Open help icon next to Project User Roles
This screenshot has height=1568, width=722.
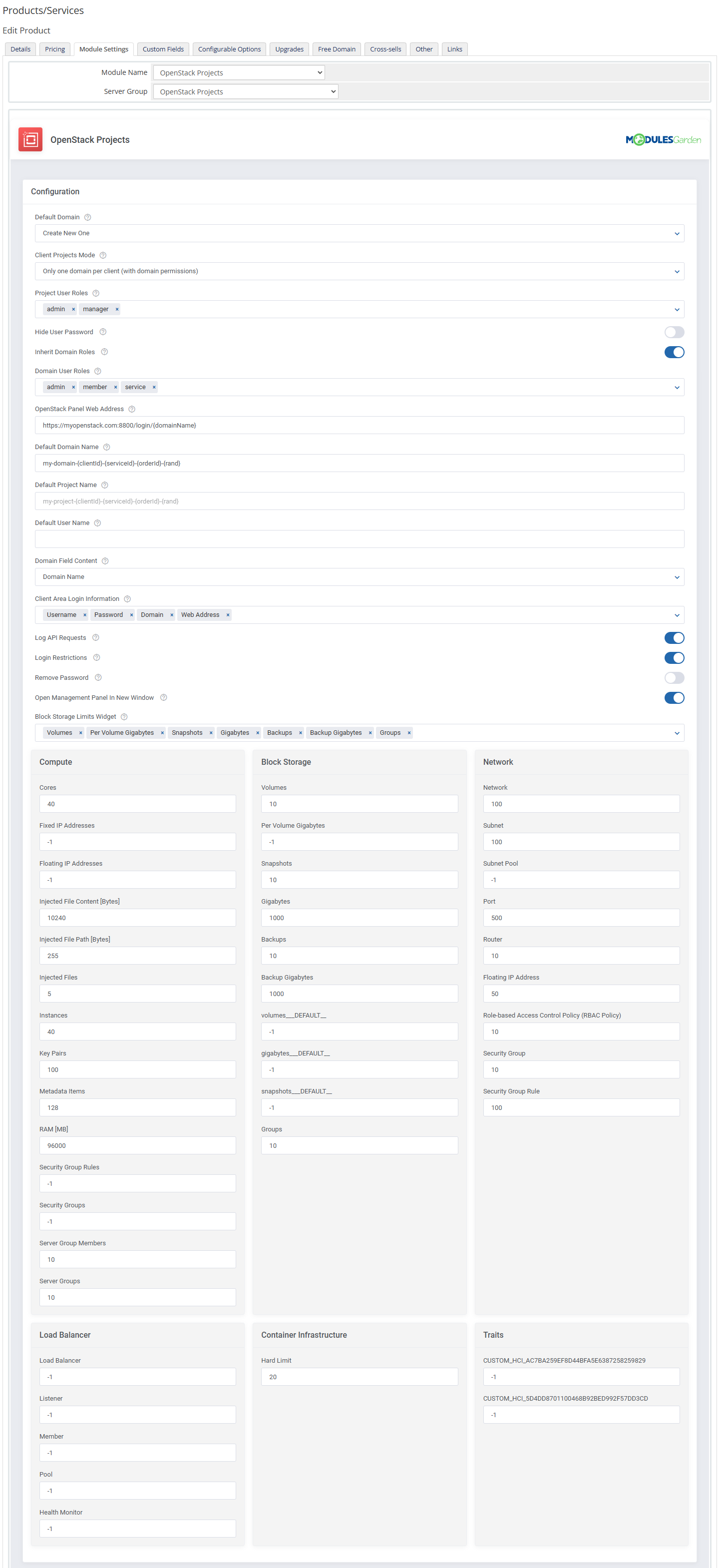[x=95, y=293]
